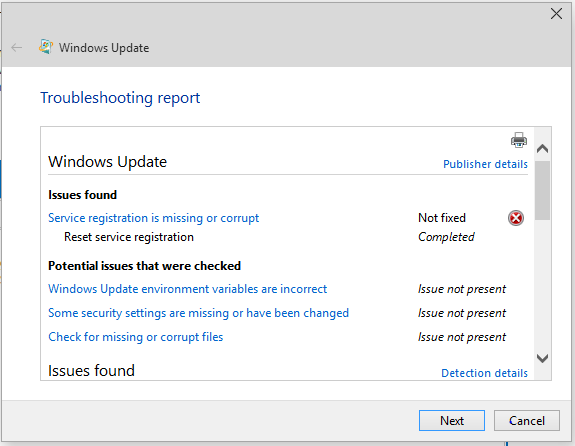Viewport: 575px width, 446px height.
Task: Click the Cancel button
Action: 527,421
